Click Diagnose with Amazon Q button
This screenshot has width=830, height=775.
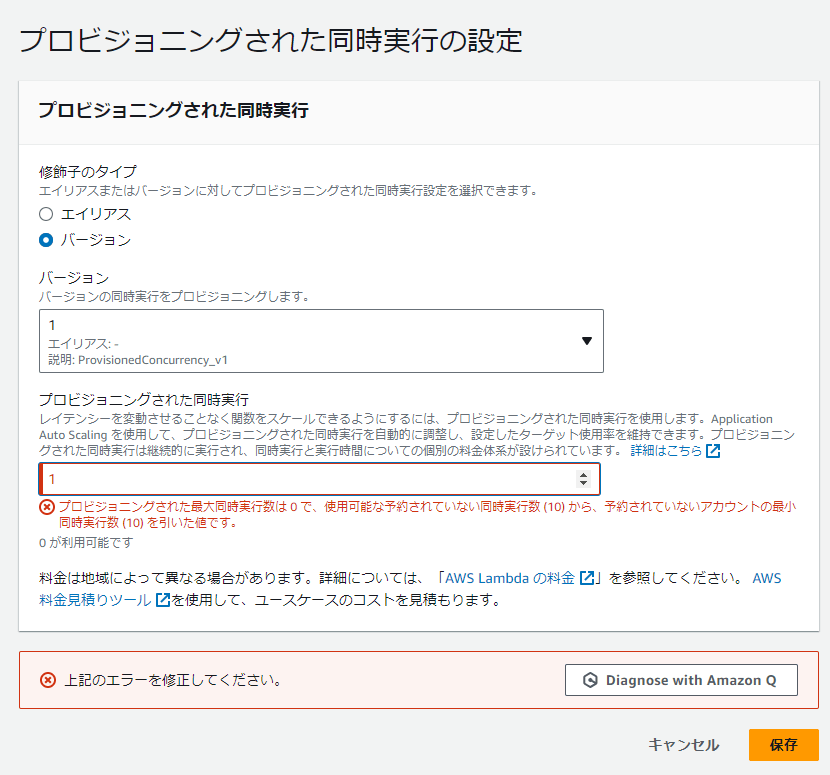[681, 680]
